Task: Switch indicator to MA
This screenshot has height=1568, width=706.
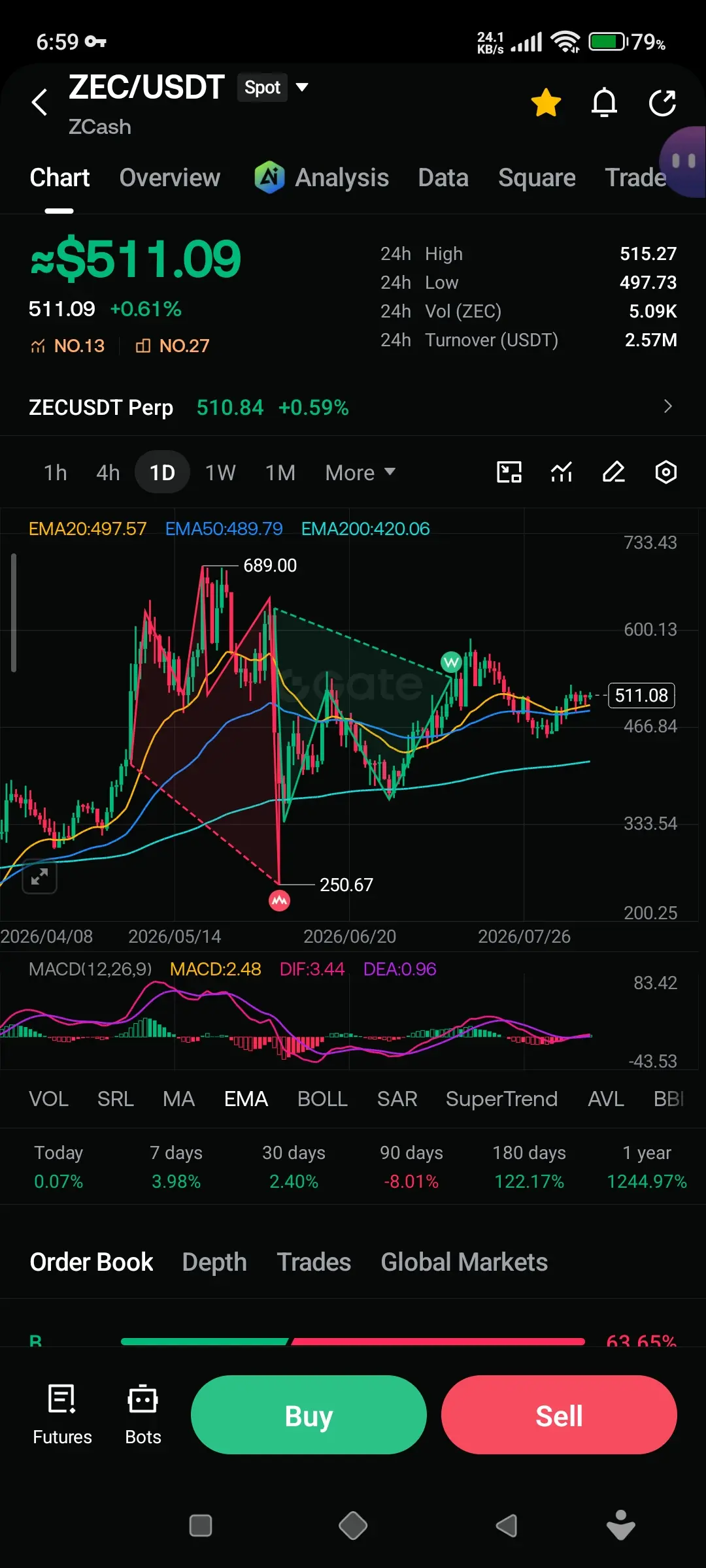Action: 178,1099
